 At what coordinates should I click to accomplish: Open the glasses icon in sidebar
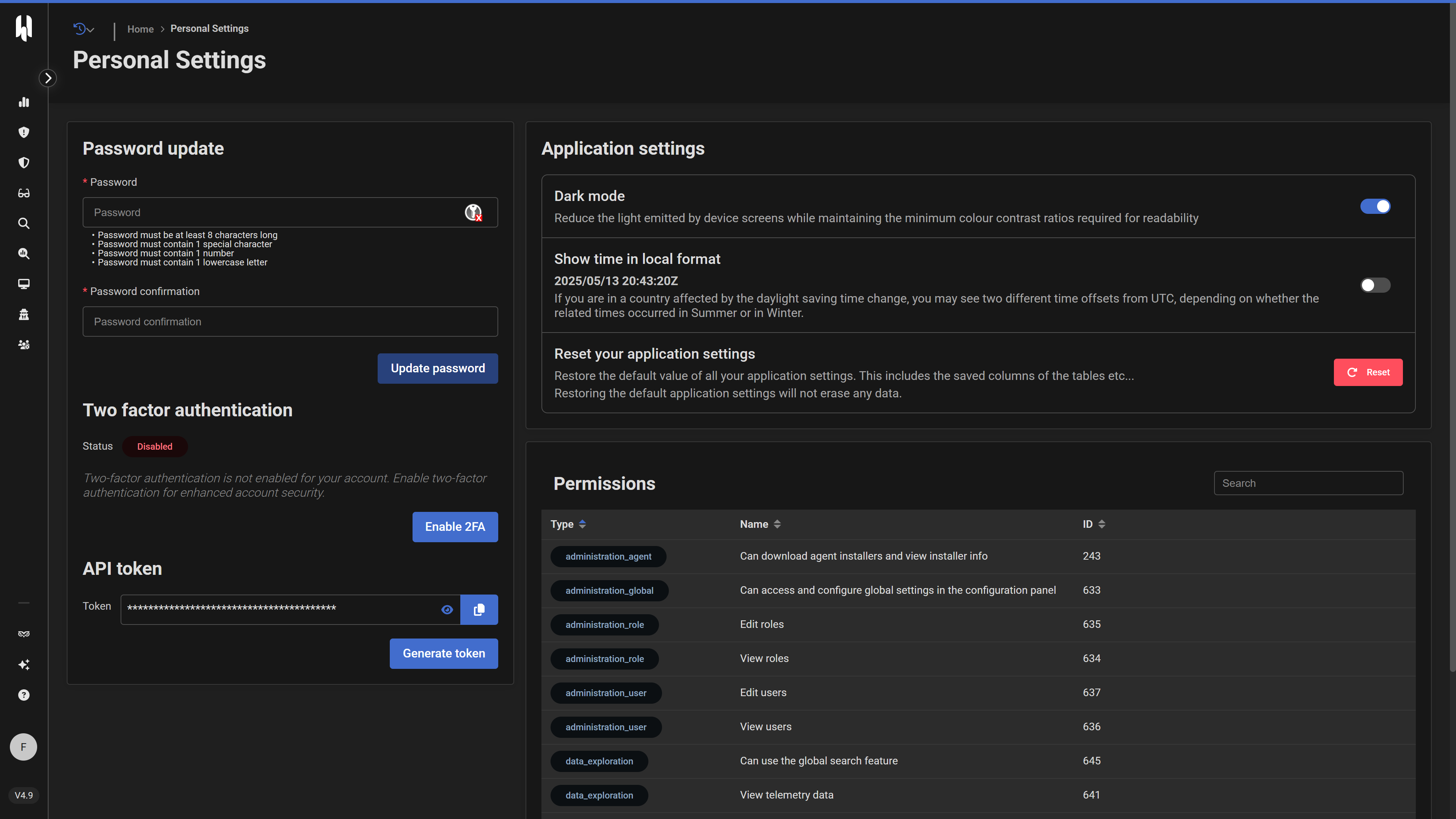click(x=24, y=193)
